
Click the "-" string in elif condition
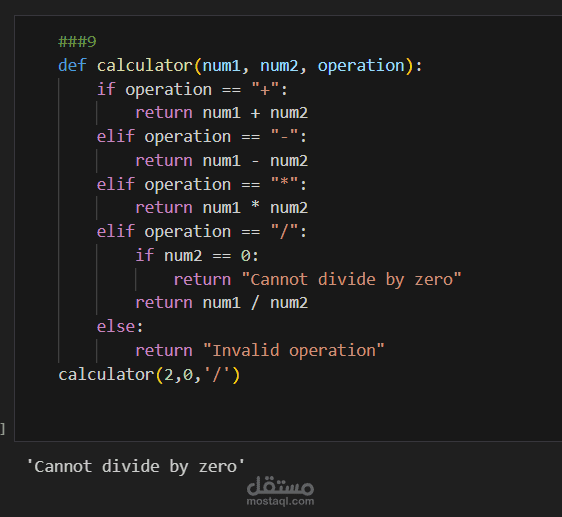284,137
